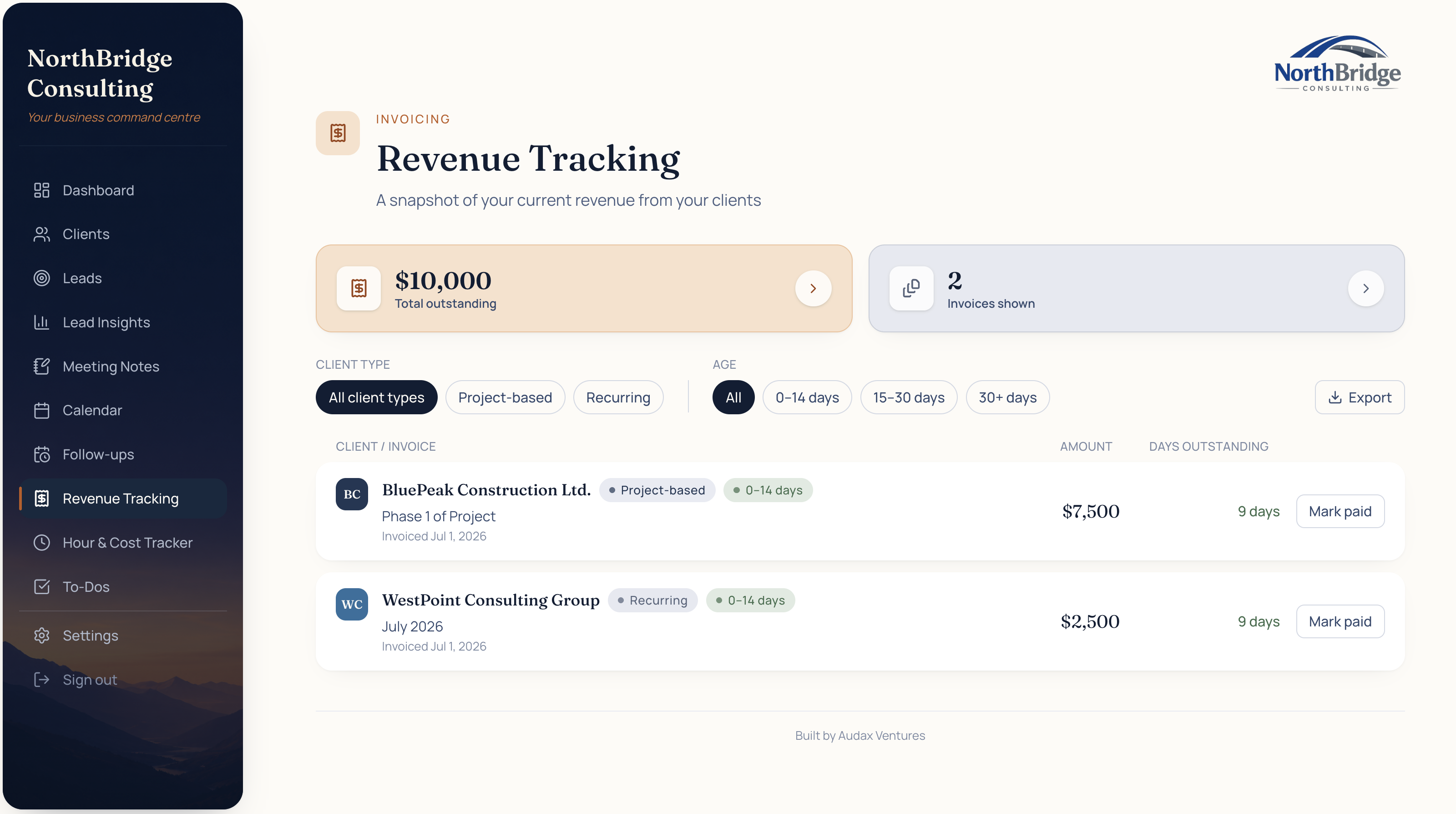Viewport: 1456px width, 814px height.
Task: Filter by Project-based client type
Action: (x=506, y=397)
